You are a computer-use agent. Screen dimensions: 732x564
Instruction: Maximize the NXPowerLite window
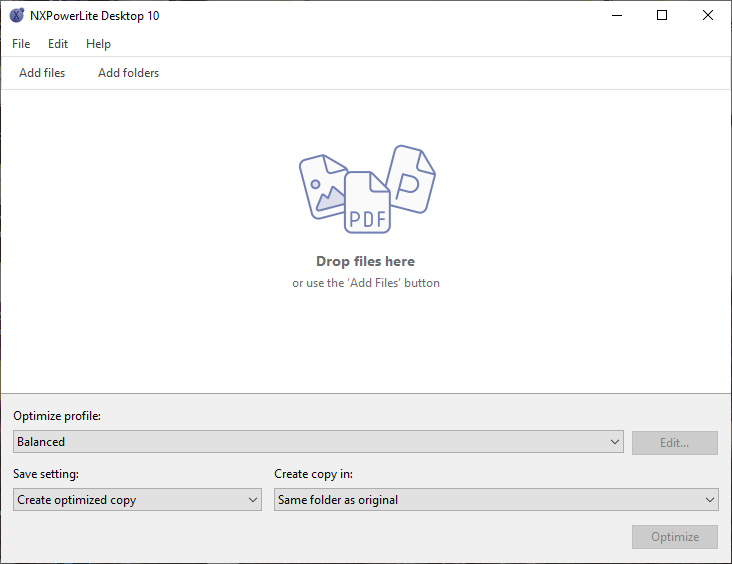[662, 15]
